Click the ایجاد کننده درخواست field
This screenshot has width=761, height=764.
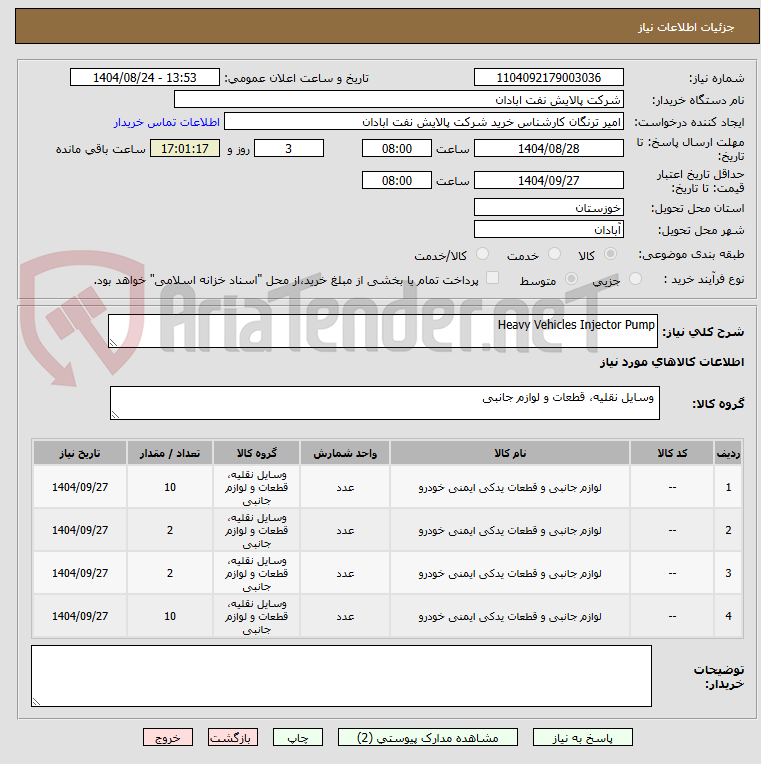[x=423, y=122]
